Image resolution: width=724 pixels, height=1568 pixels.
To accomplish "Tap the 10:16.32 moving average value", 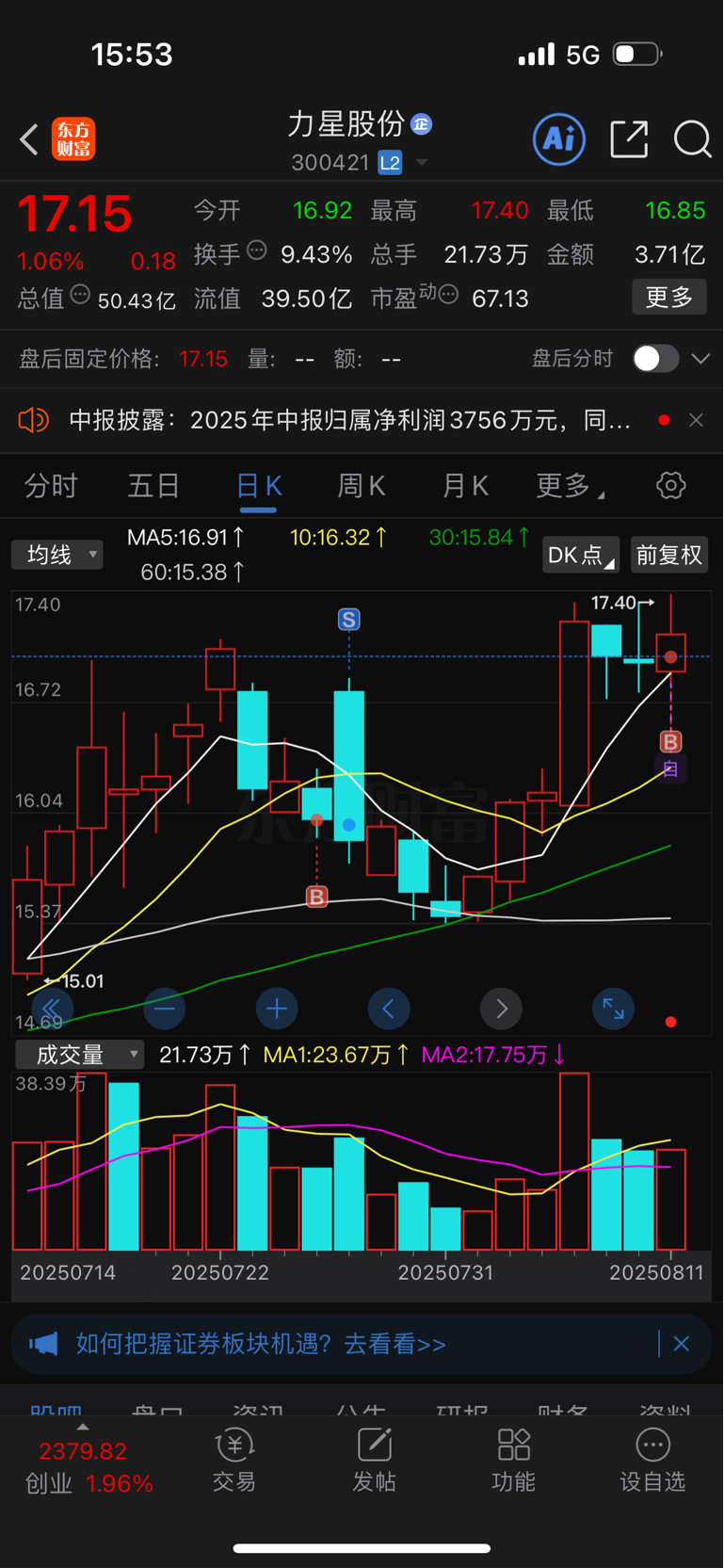I will [x=339, y=538].
